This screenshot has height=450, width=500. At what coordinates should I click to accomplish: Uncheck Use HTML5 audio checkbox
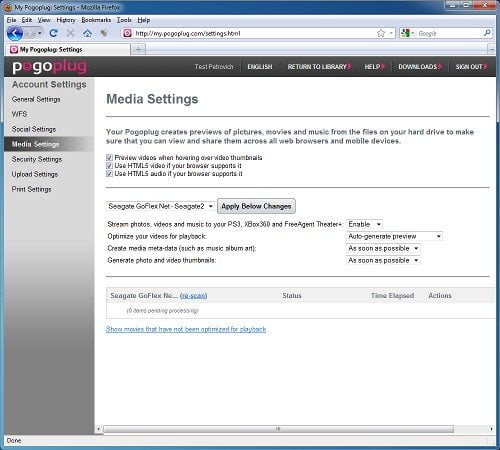click(x=109, y=174)
